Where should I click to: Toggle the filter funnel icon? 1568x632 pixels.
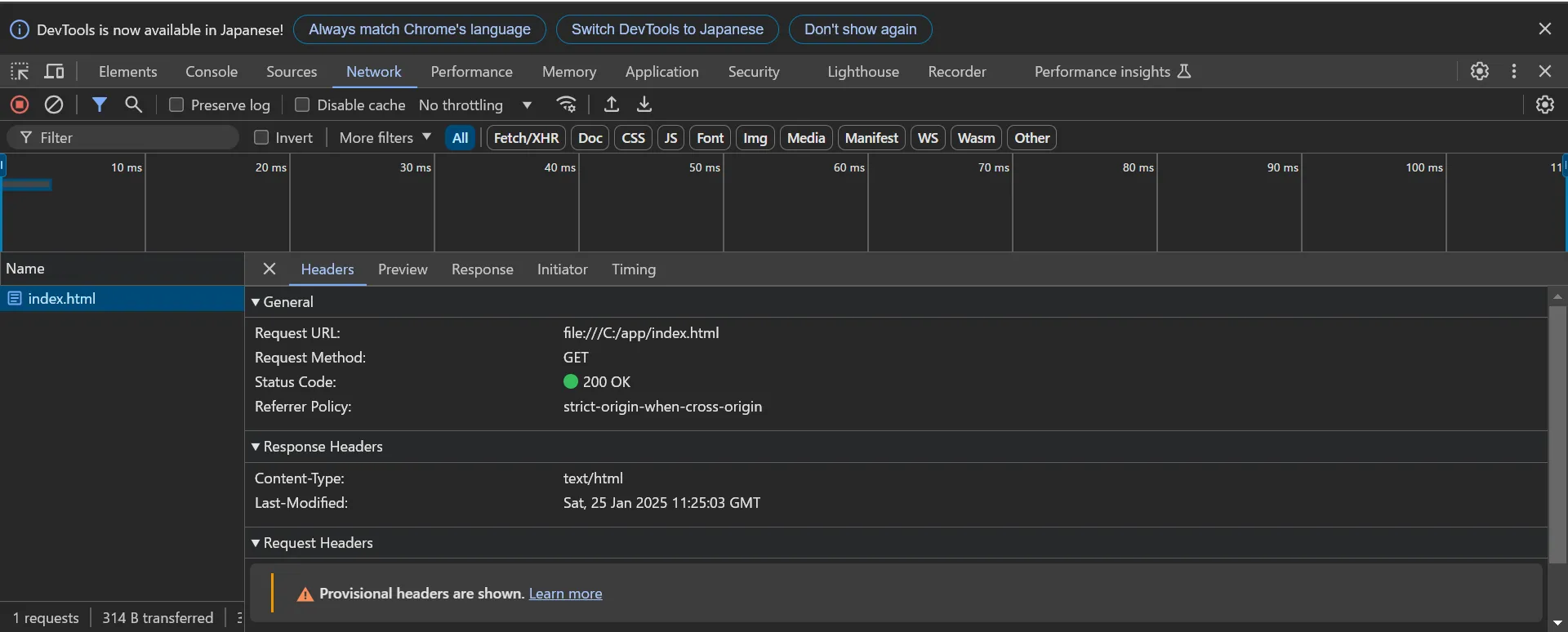tap(100, 105)
